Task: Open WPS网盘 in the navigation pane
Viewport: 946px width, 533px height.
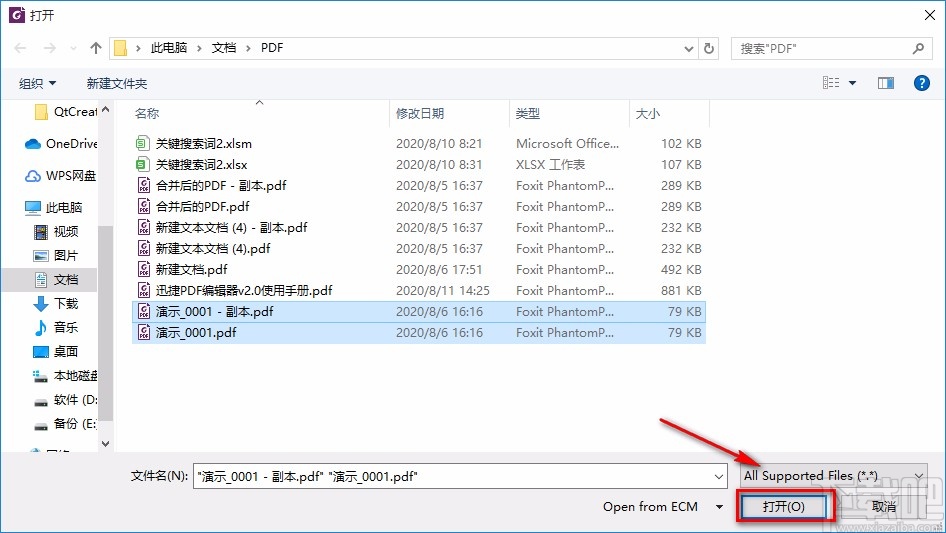Action: [60, 176]
